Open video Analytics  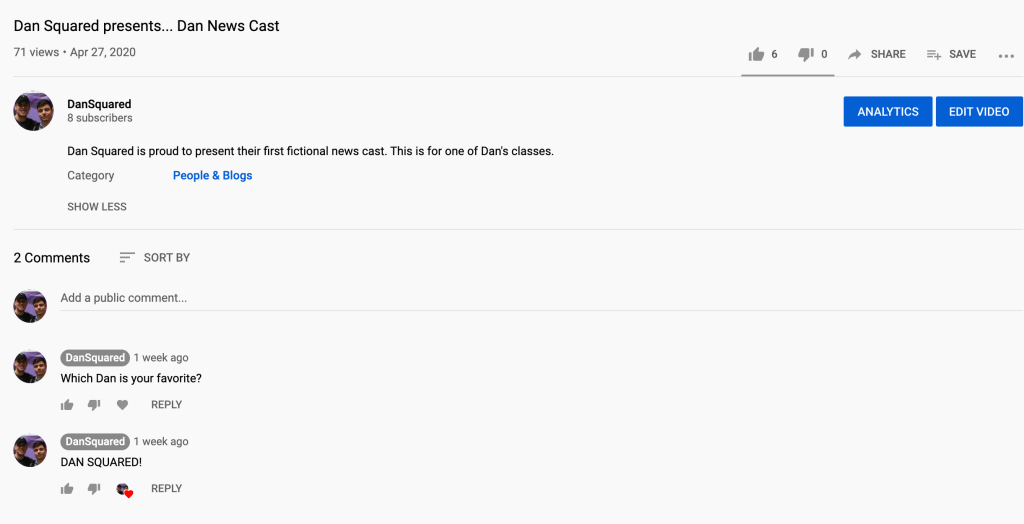point(888,111)
